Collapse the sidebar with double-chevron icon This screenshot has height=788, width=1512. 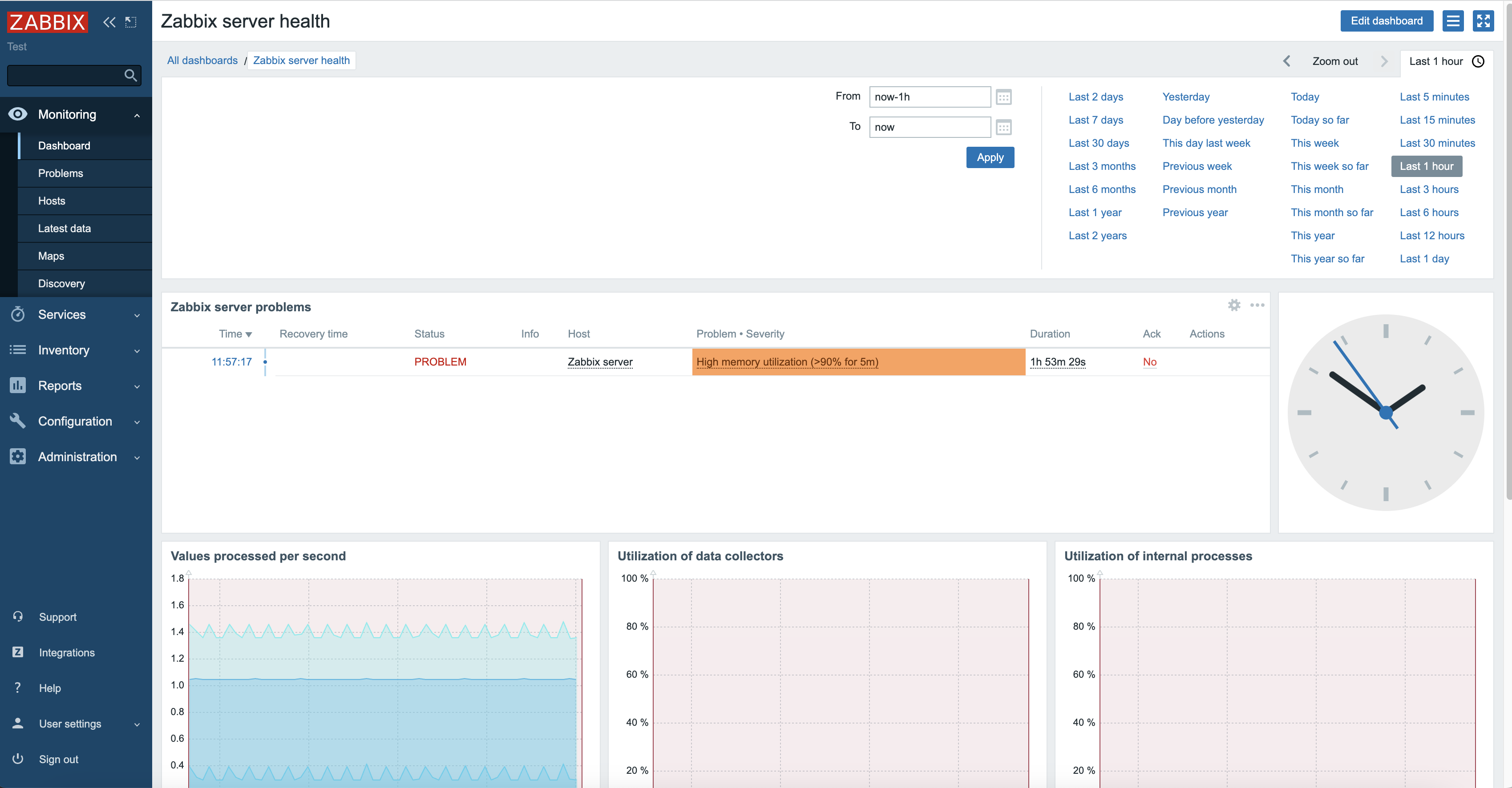click(x=109, y=22)
